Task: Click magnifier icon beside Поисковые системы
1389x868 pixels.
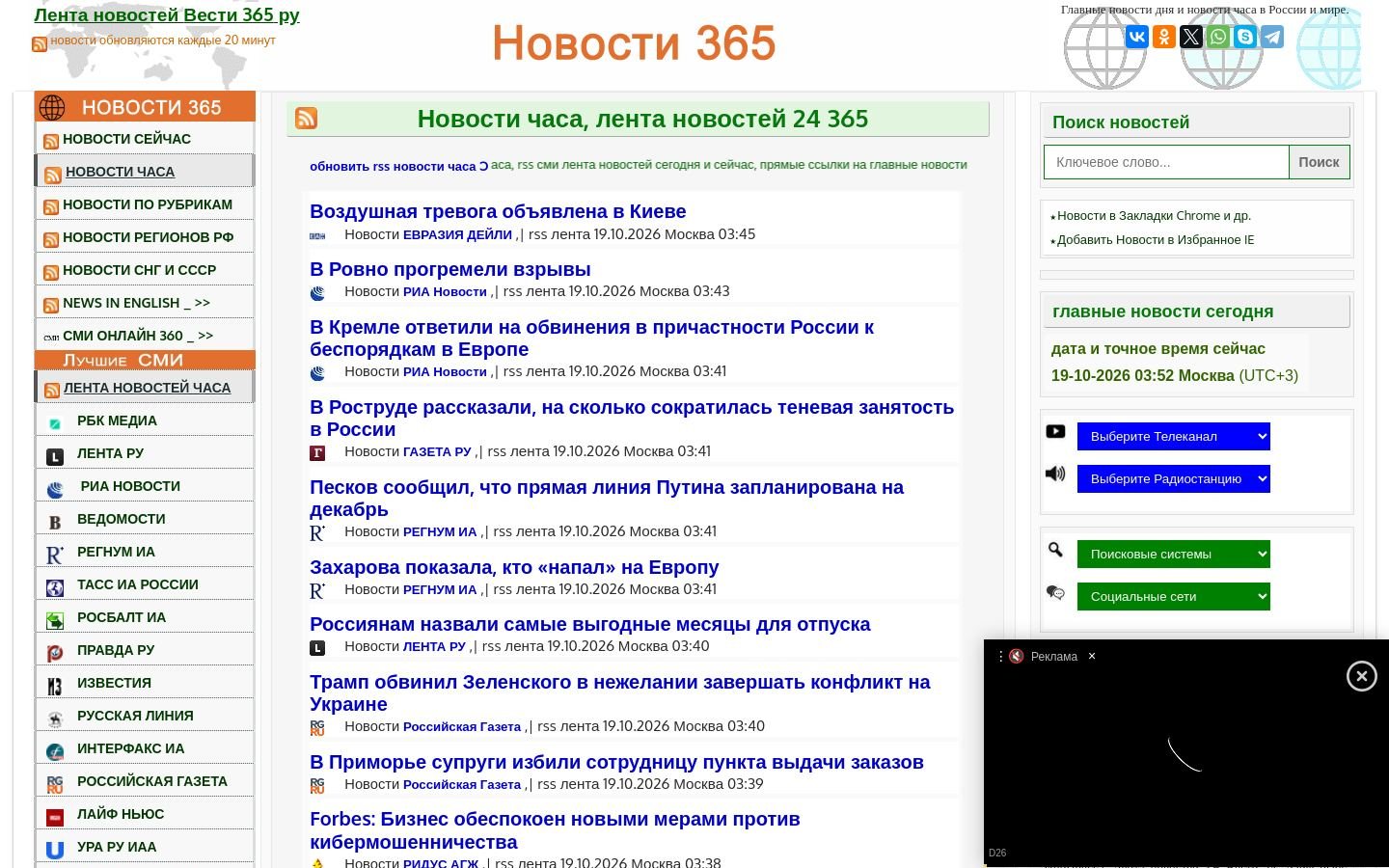Action: (1055, 549)
